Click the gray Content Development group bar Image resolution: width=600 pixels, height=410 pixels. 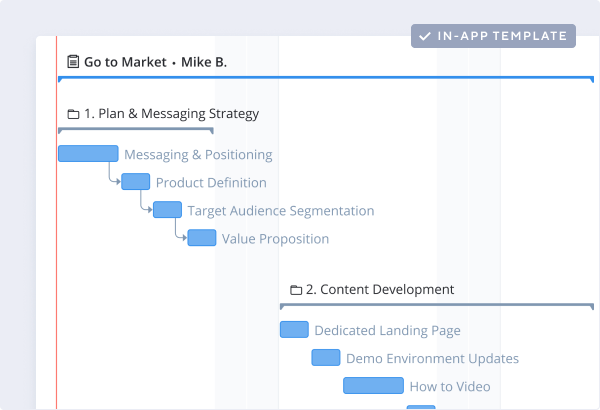pos(437,306)
